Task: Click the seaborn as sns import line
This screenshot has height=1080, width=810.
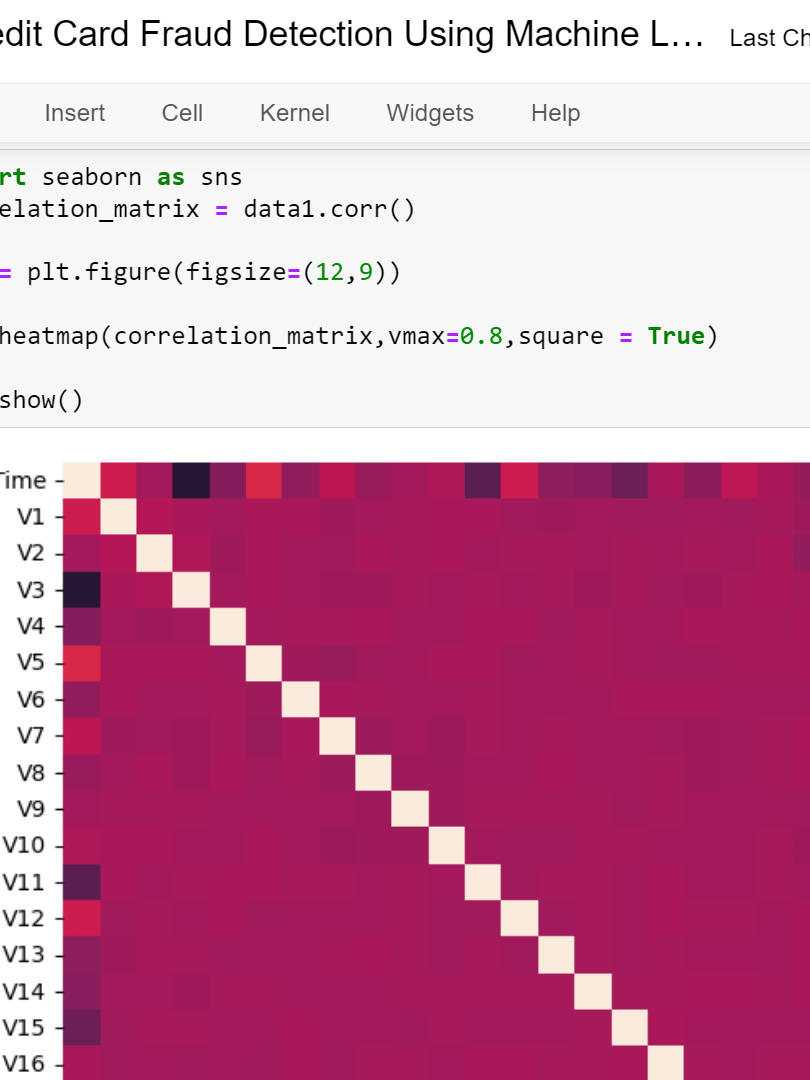Action: pyautogui.click(x=121, y=177)
